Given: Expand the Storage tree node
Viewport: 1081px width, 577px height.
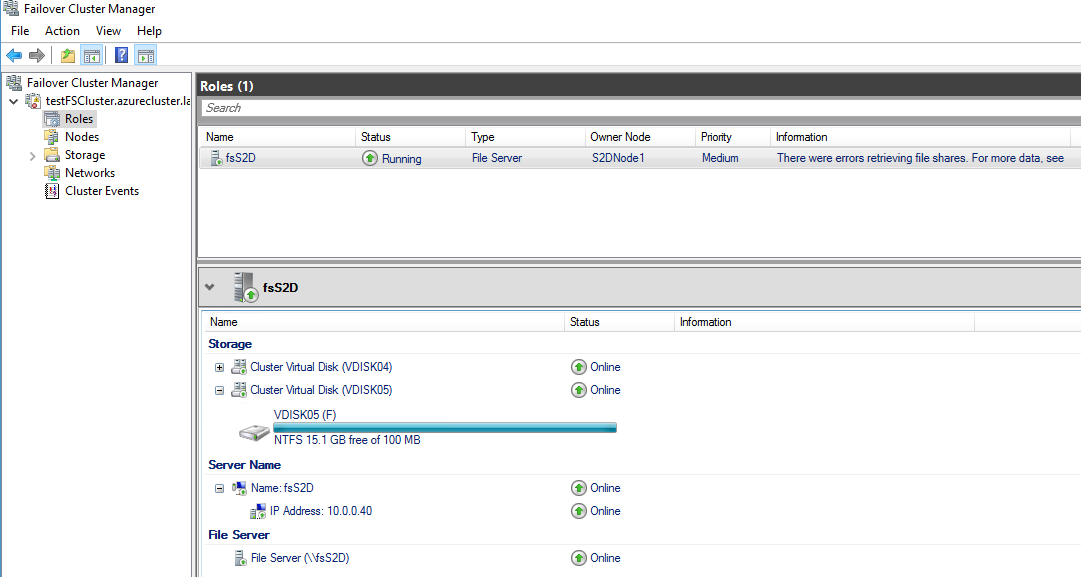Looking at the screenshot, I should (x=32, y=156).
